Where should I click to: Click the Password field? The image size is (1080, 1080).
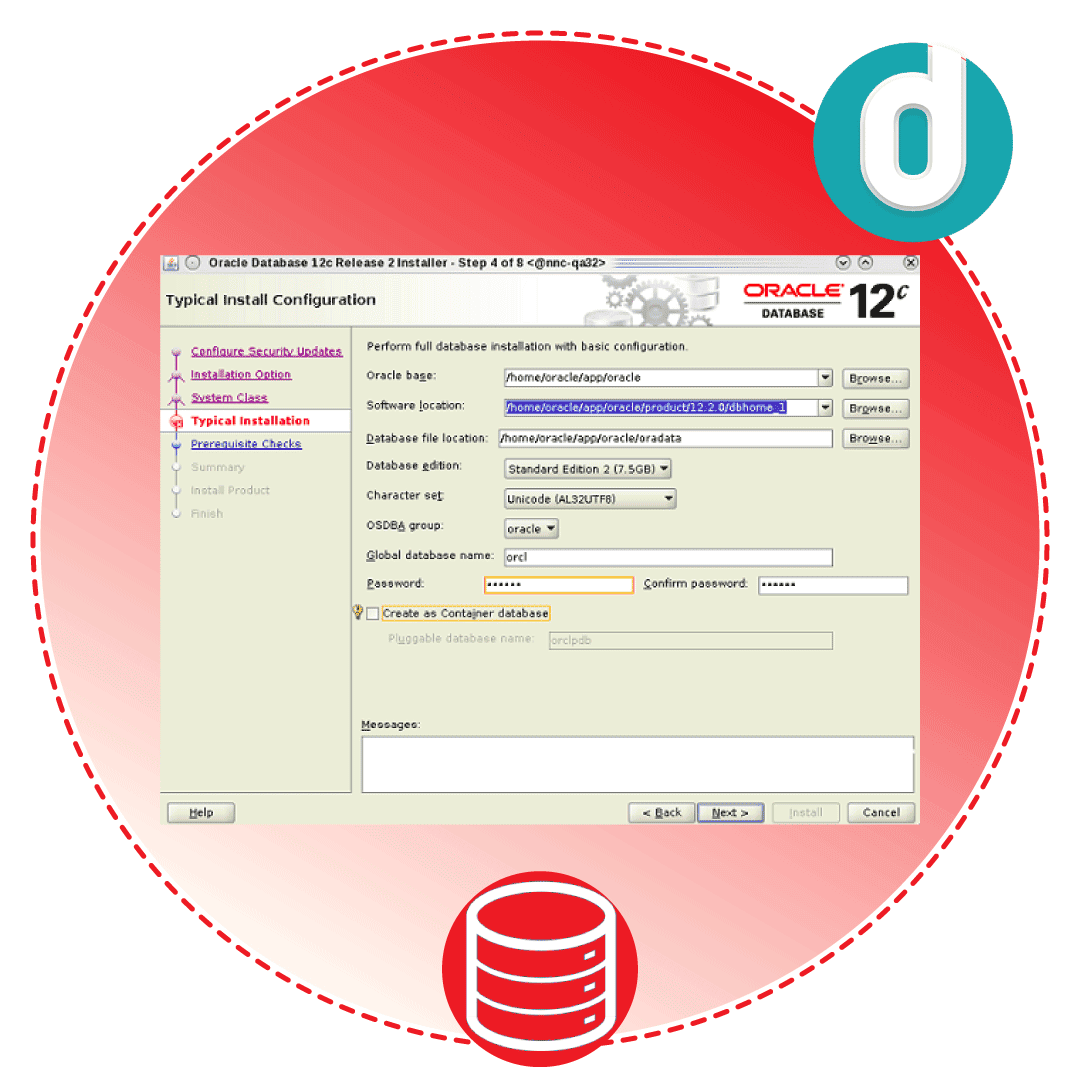(559, 585)
